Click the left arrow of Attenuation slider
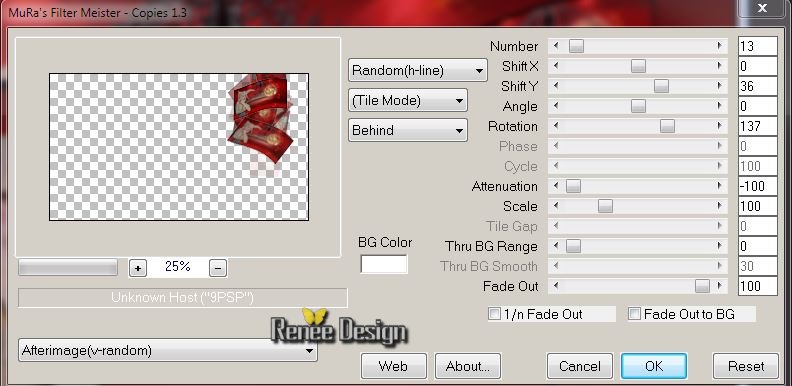 (x=556, y=186)
